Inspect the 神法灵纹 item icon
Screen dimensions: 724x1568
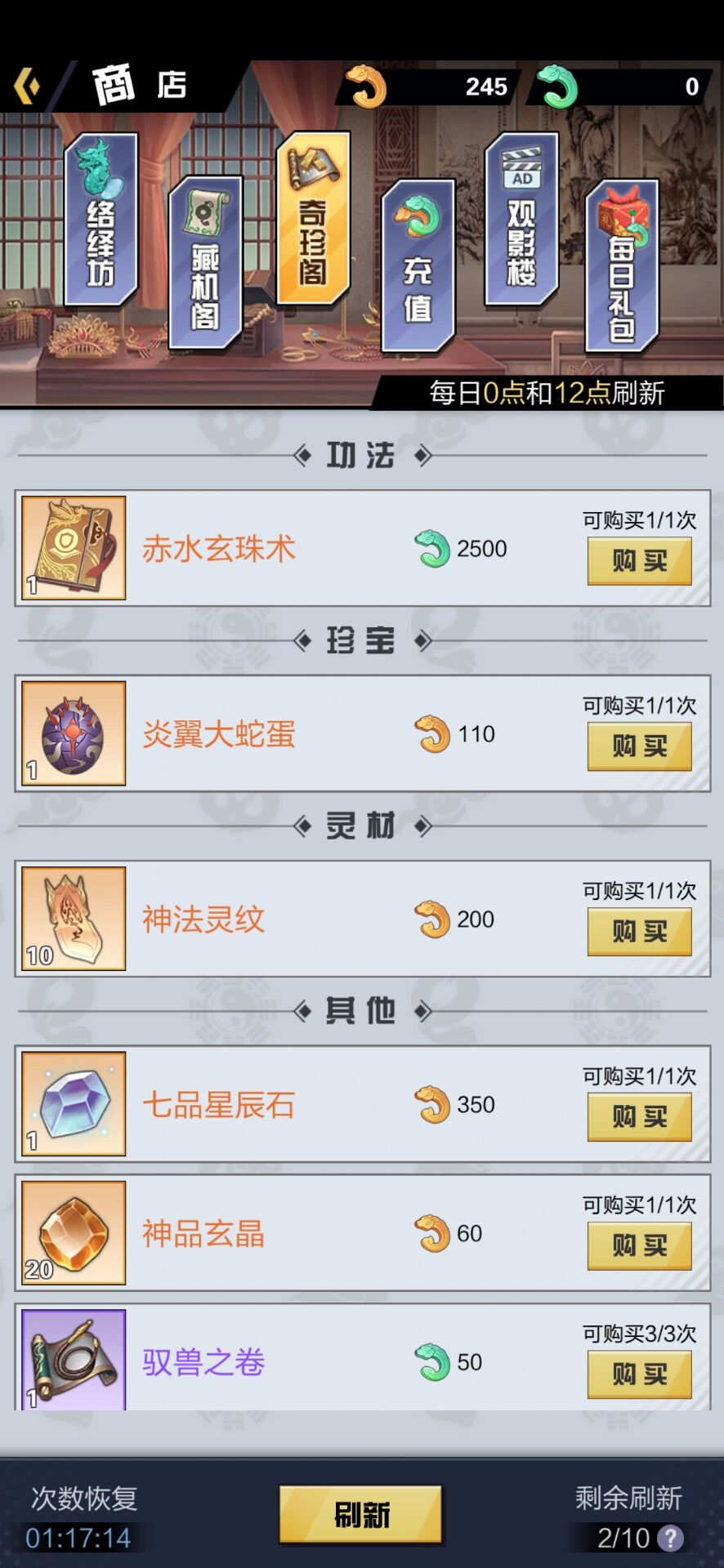(74, 919)
